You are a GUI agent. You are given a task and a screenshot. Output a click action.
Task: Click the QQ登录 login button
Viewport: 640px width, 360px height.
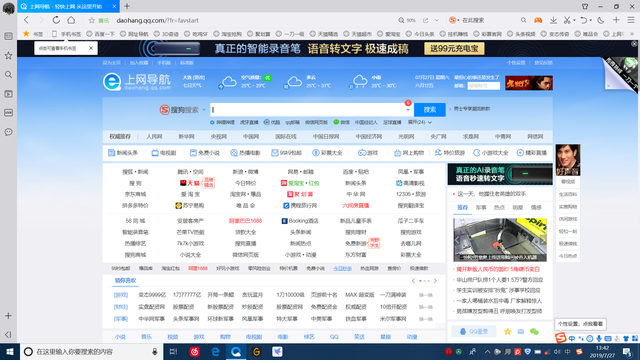click(x=473, y=331)
